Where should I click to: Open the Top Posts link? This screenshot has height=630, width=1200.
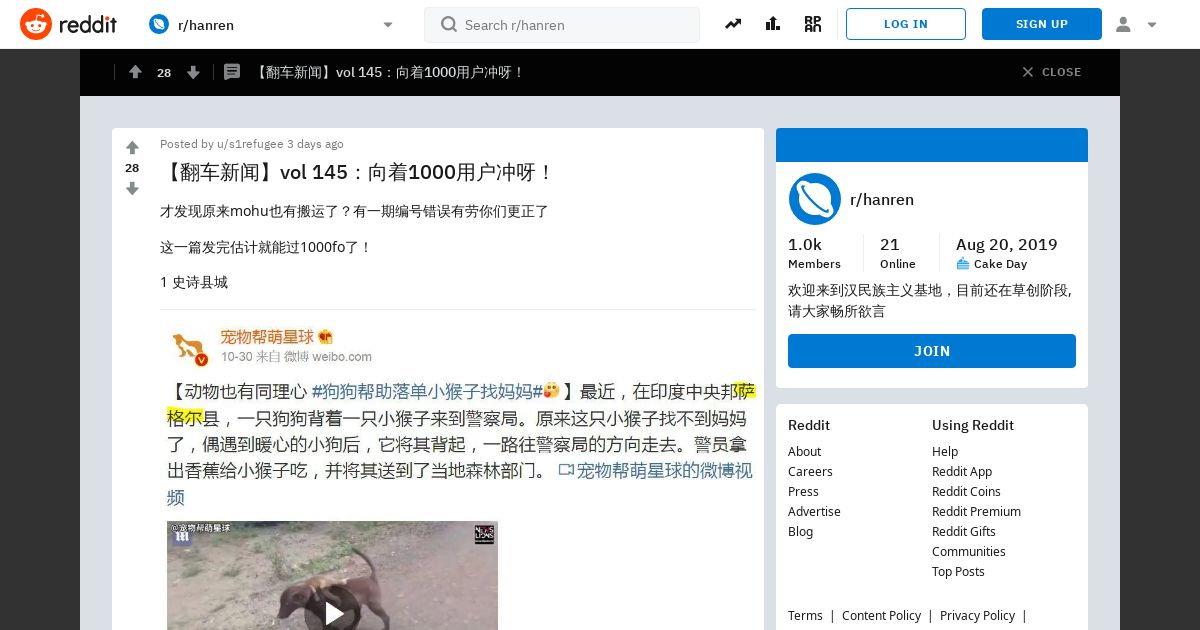point(958,572)
